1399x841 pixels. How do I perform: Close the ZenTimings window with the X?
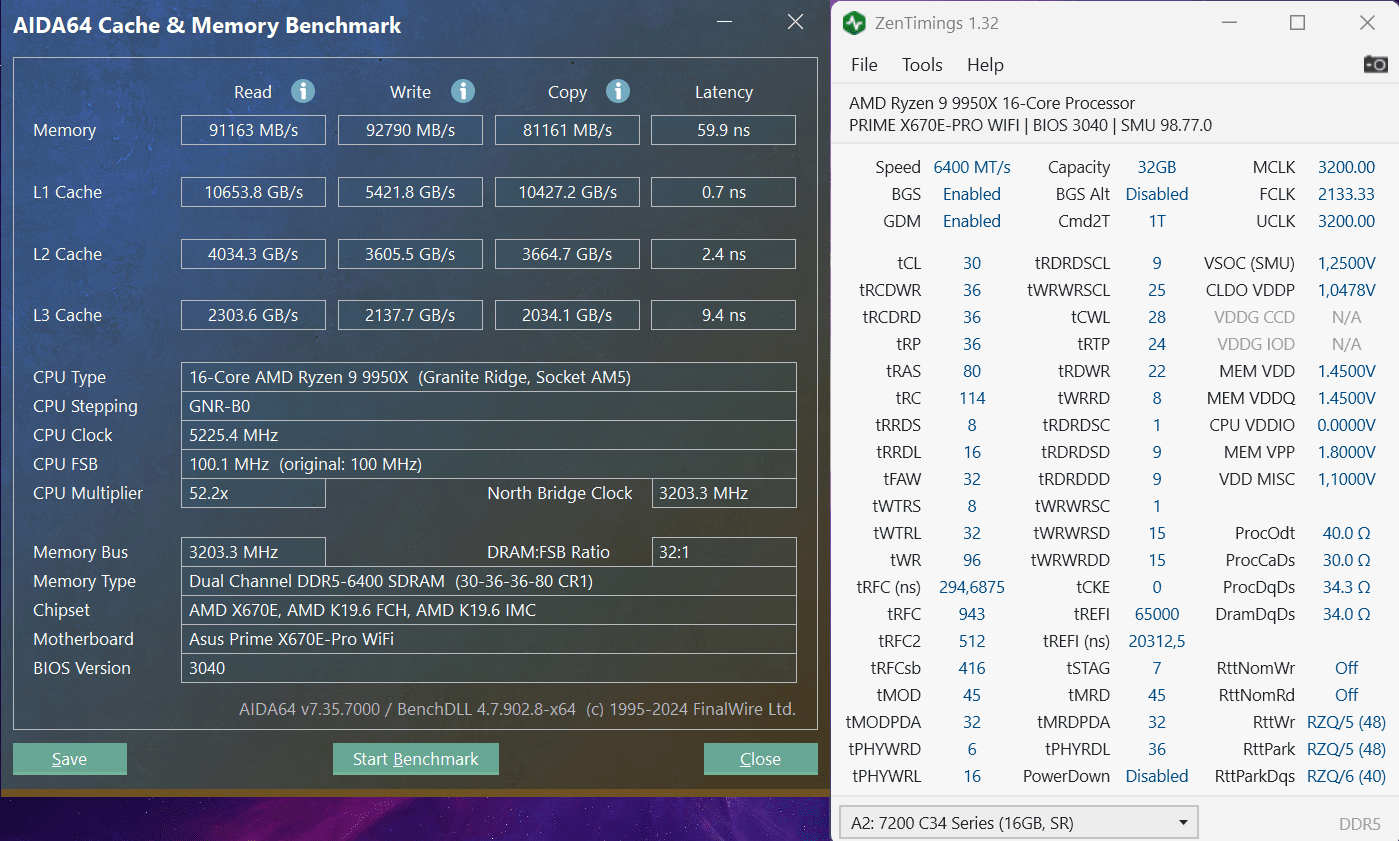coord(1367,23)
